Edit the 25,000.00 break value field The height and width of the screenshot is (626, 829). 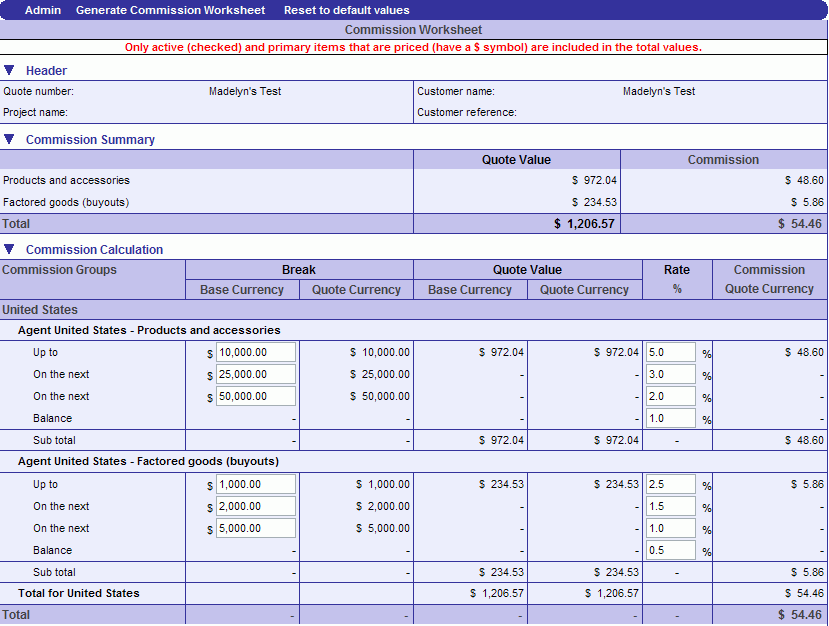[256, 374]
